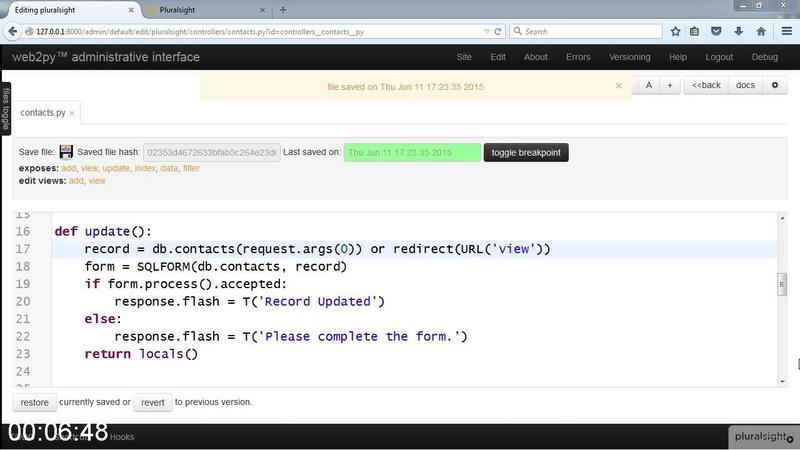This screenshot has width=800, height=450.
Task: Close the Pluralsight browser tab
Action: coord(262,10)
